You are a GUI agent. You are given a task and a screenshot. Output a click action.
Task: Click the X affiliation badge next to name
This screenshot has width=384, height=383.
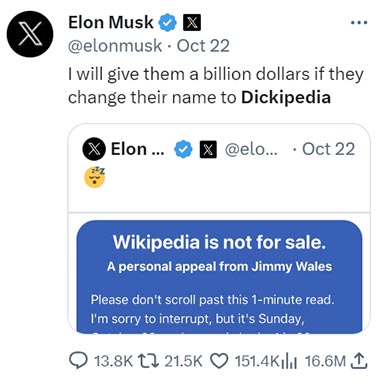point(192,23)
